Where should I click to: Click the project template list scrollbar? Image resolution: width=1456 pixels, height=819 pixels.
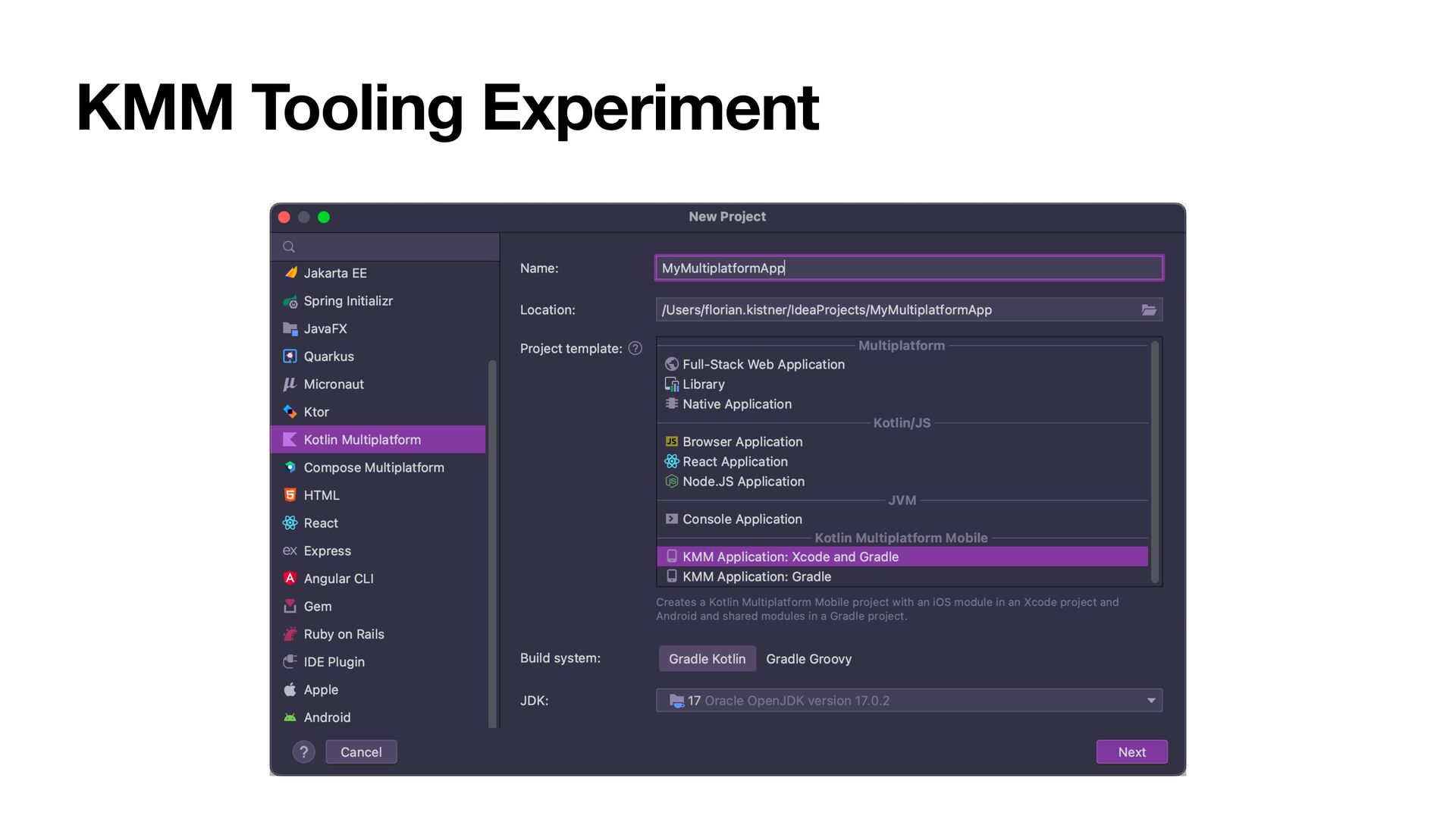(1155, 463)
